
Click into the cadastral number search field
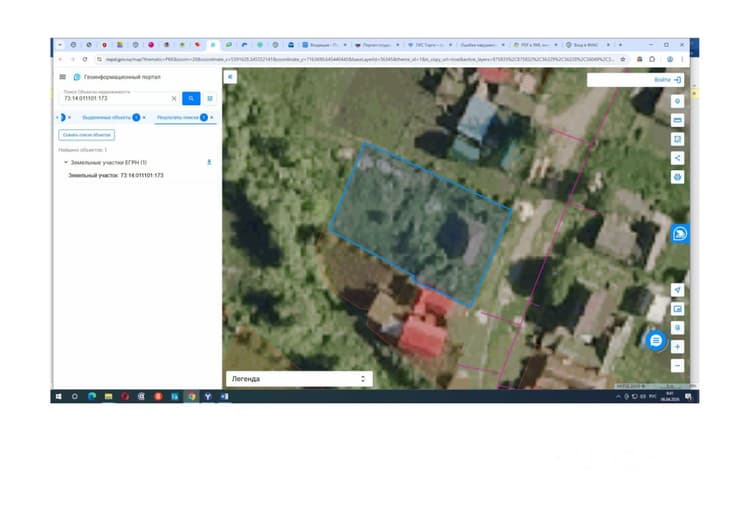coord(115,98)
